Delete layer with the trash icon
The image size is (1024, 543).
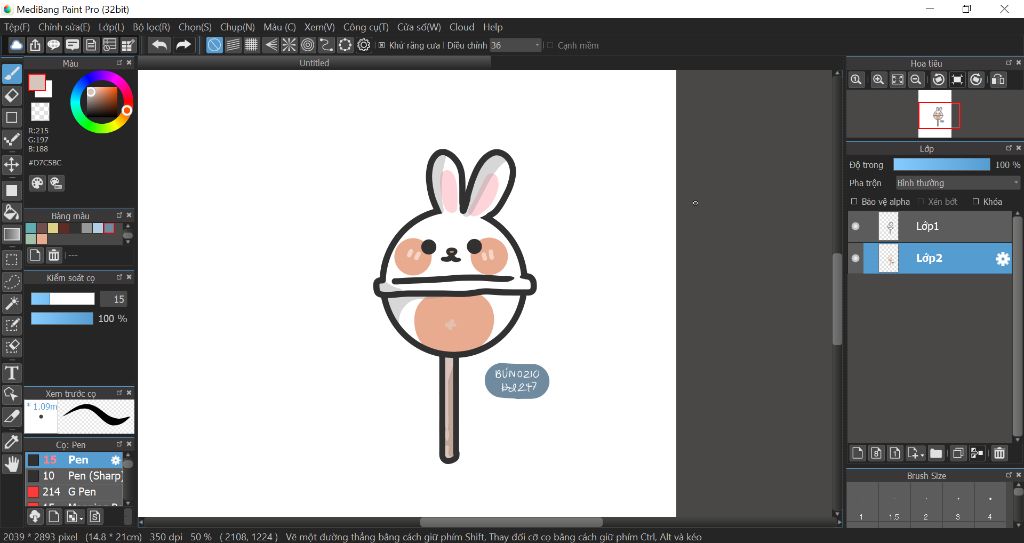point(999,453)
